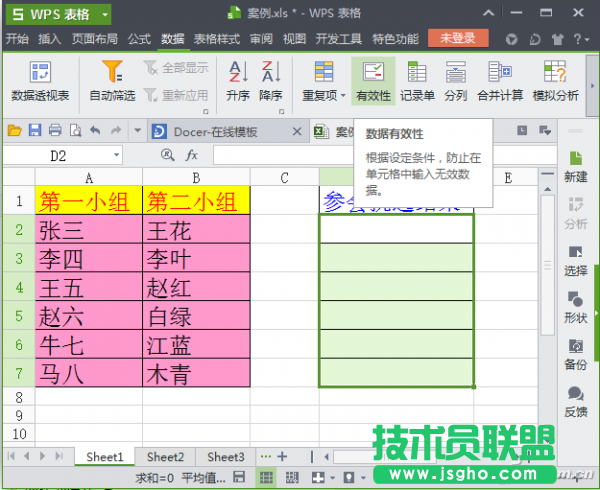Close the Docer-在线模板 document tab

click(x=296, y=131)
